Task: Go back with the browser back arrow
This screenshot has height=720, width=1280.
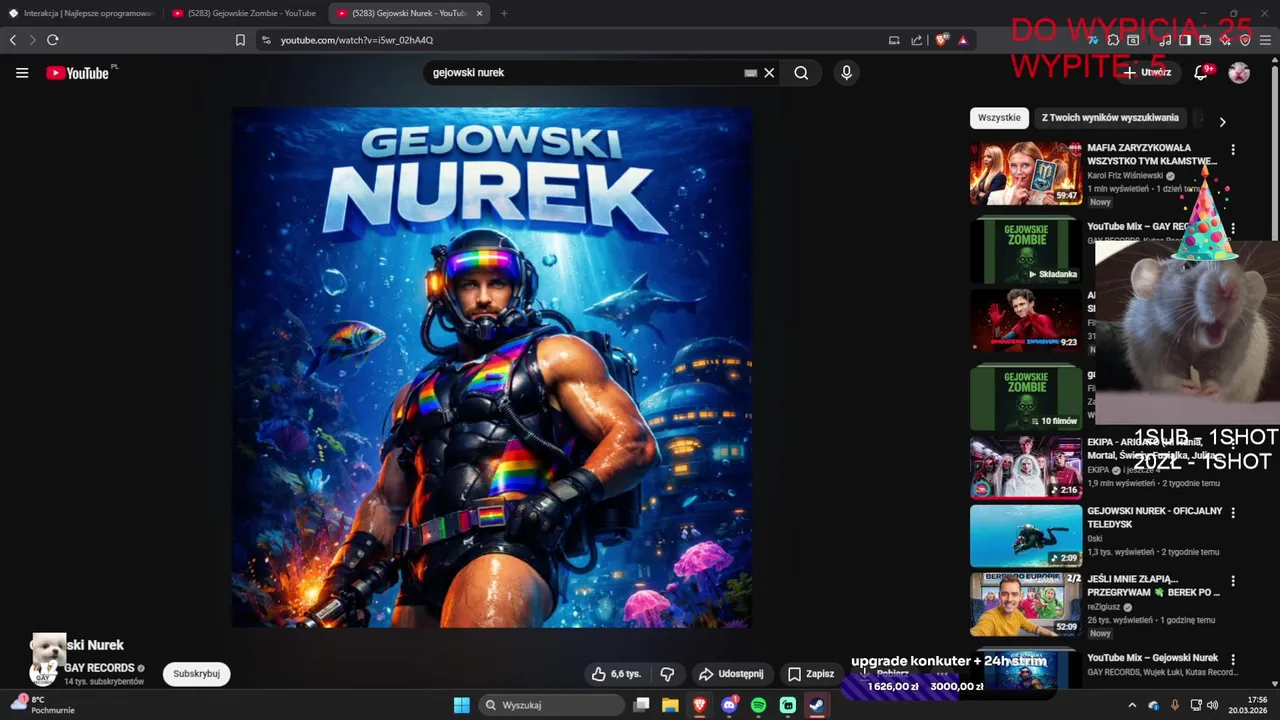Action: [13, 40]
